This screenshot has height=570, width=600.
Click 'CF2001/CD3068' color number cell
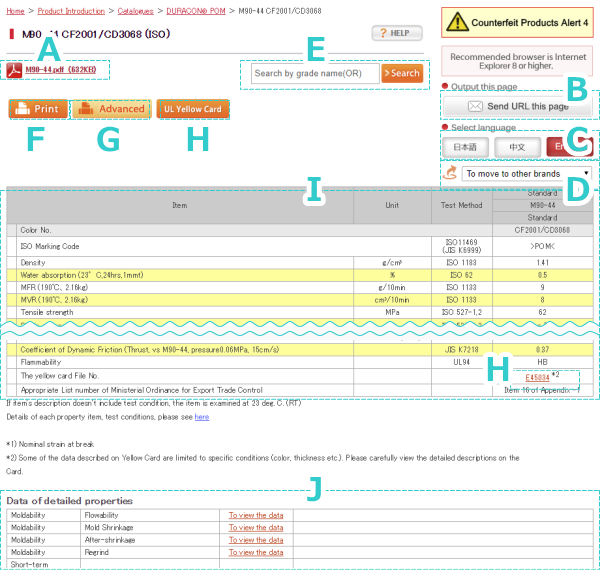pos(542,230)
